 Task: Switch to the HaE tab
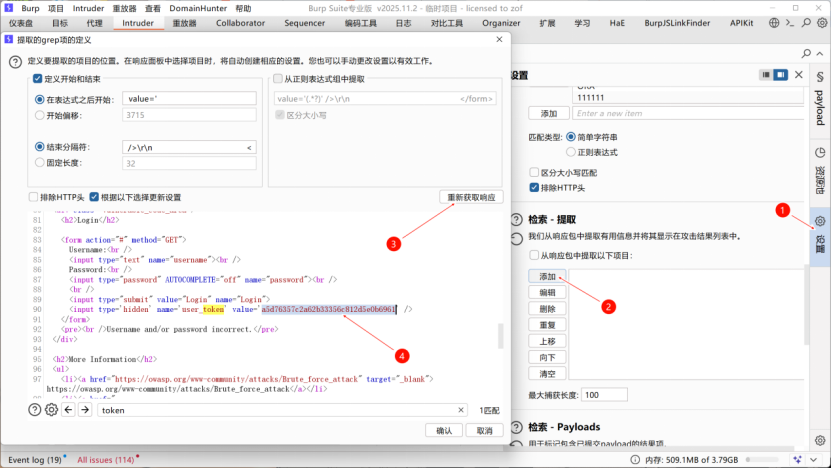pyautogui.click(x=617, y=23)
